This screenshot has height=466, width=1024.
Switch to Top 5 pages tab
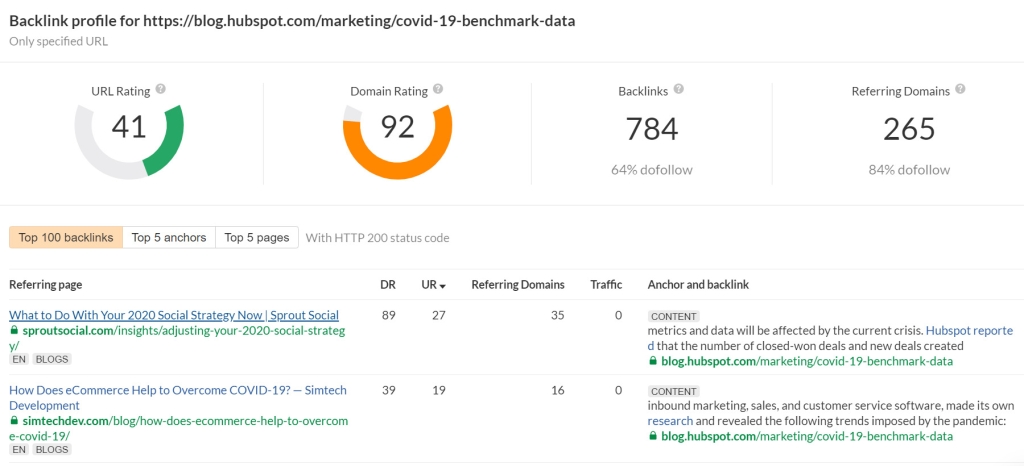click(x=257, y=238)
